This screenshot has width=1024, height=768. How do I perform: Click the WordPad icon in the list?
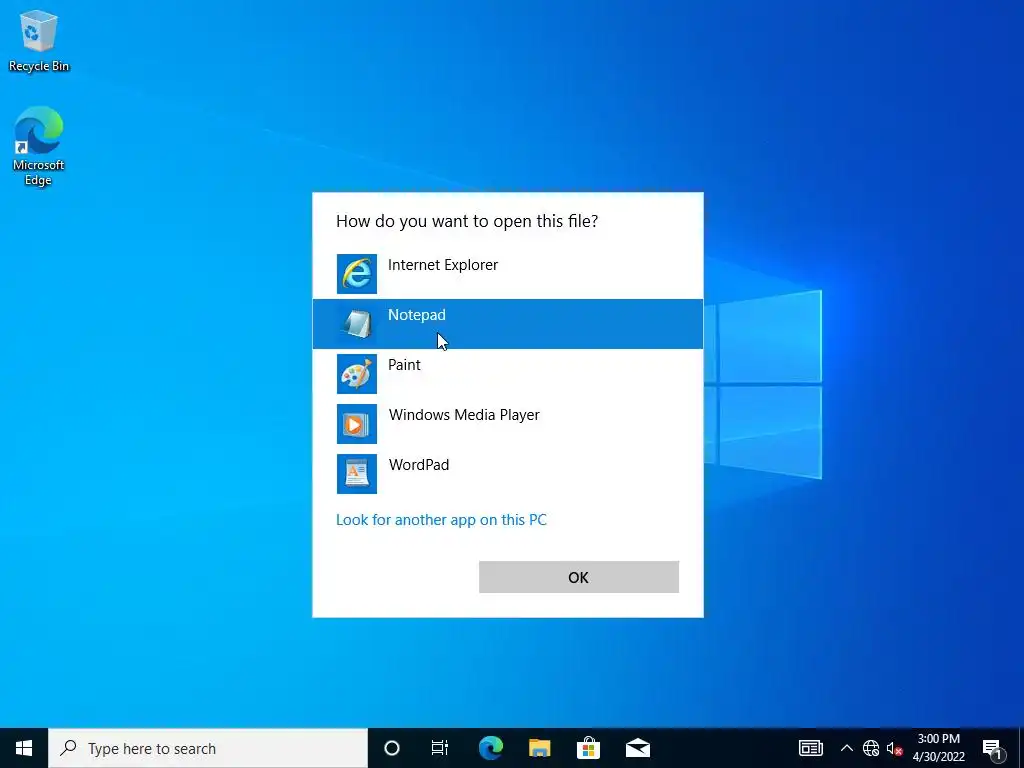click(357, 474)
